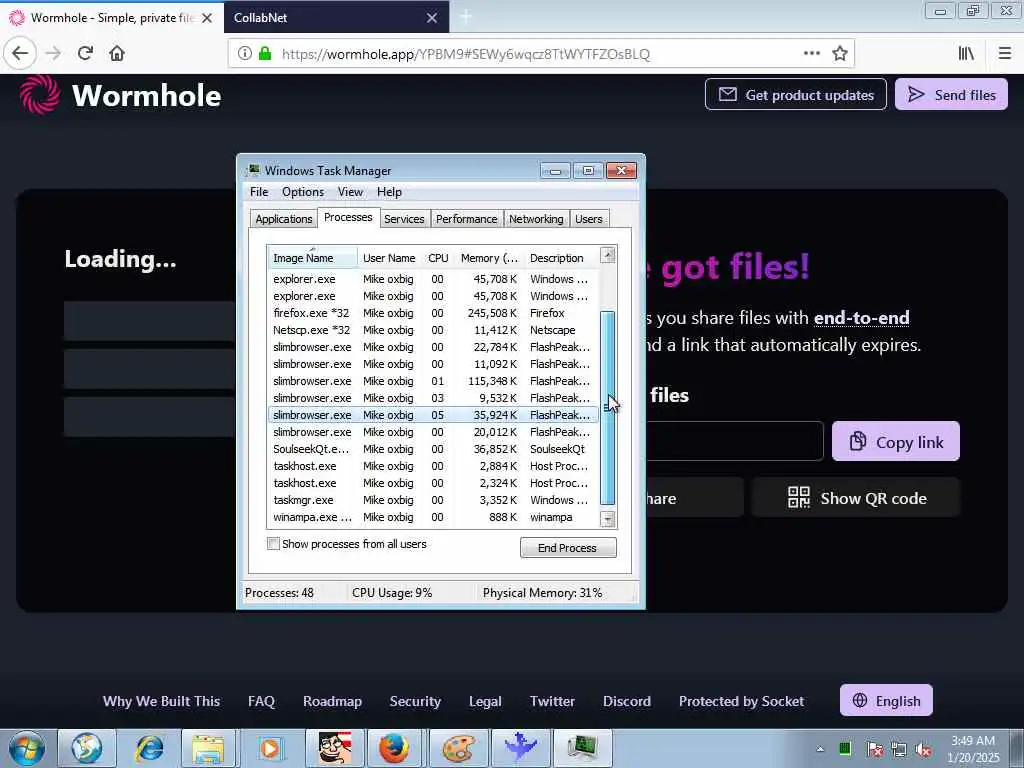
Task: Open the Task Manager Options menu
Action: (x=303, y=192)
